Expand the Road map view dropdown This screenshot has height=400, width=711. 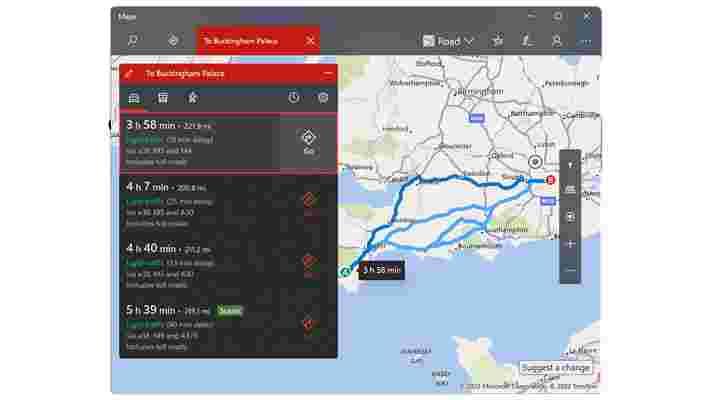(448, 41)
